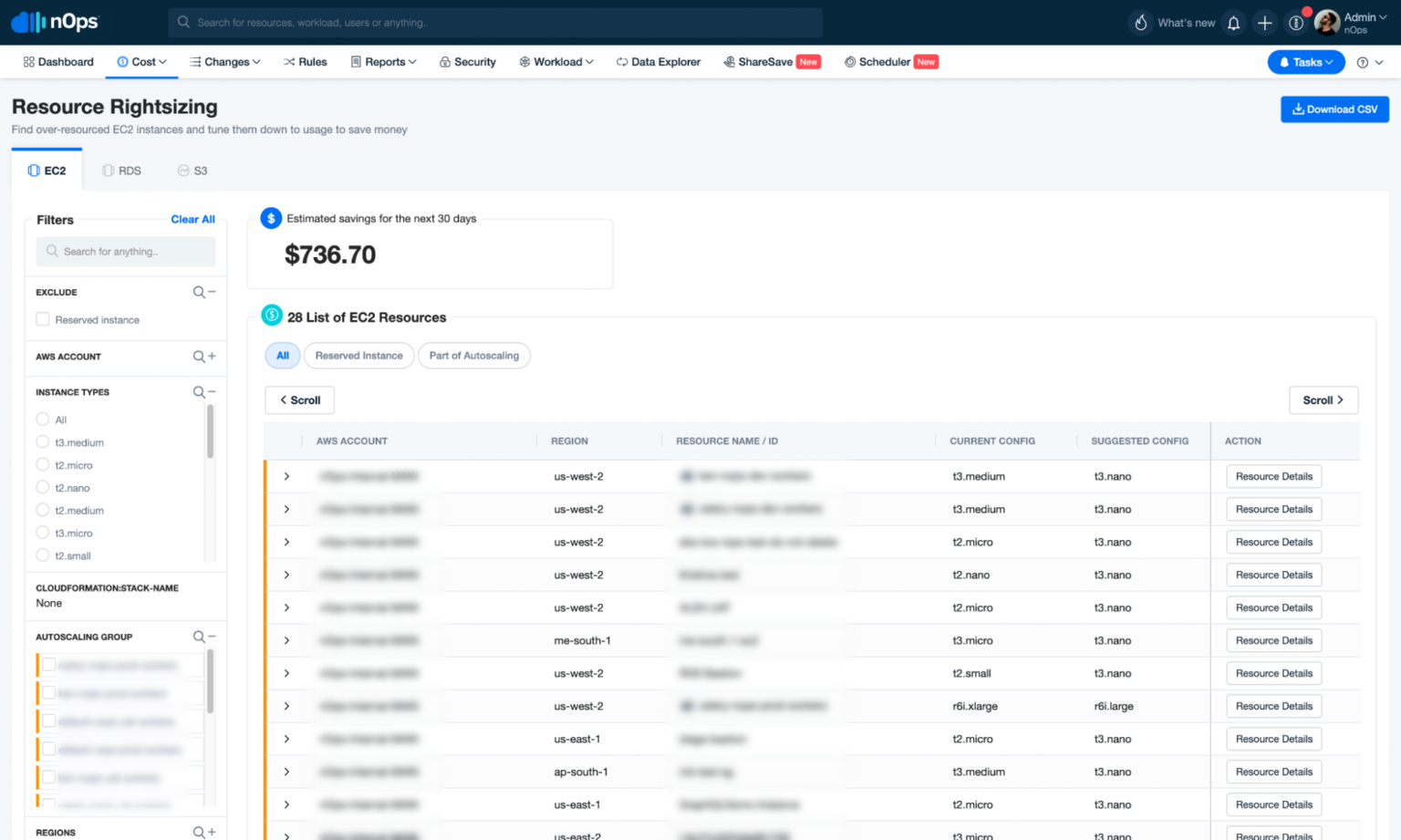Click the notifications bell icon

tap(1233, 22)
